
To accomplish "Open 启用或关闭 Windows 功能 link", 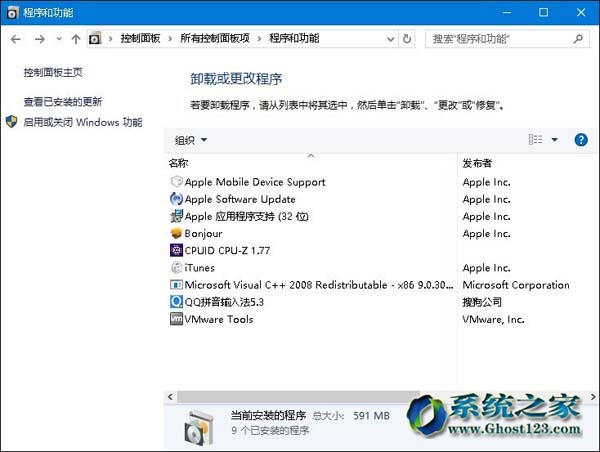I will tap(83, 122).
